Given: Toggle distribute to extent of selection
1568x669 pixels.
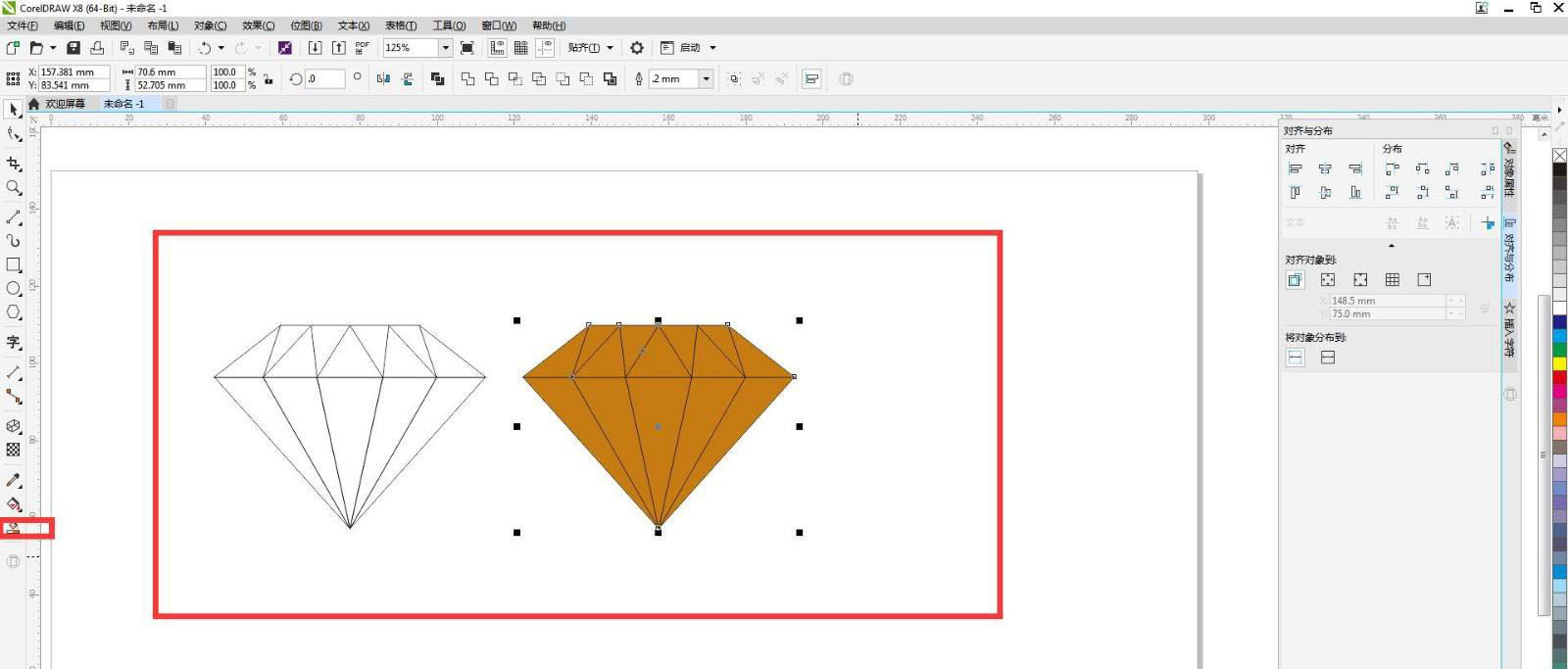Looking at the screenshot, I should [x=1296, y=358].
